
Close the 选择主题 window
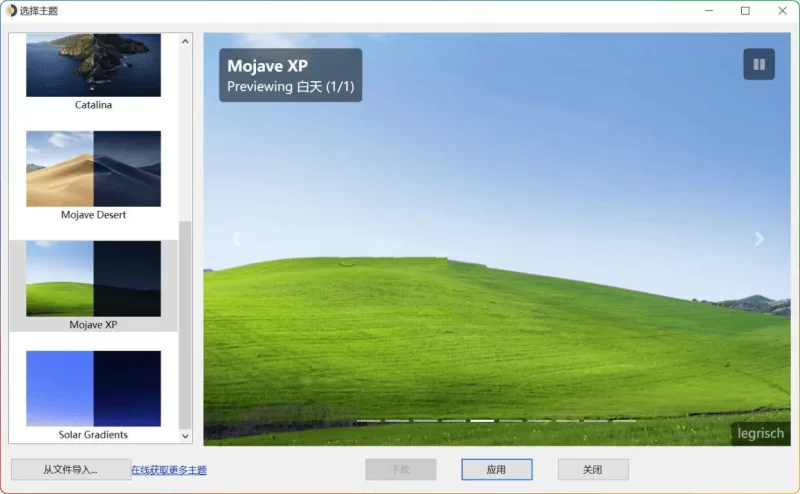click(x=782, y=11)
